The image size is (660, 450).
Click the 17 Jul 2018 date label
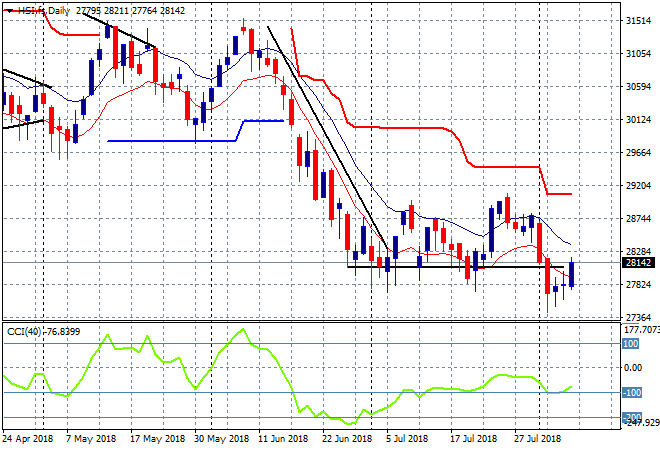point(474,438)
